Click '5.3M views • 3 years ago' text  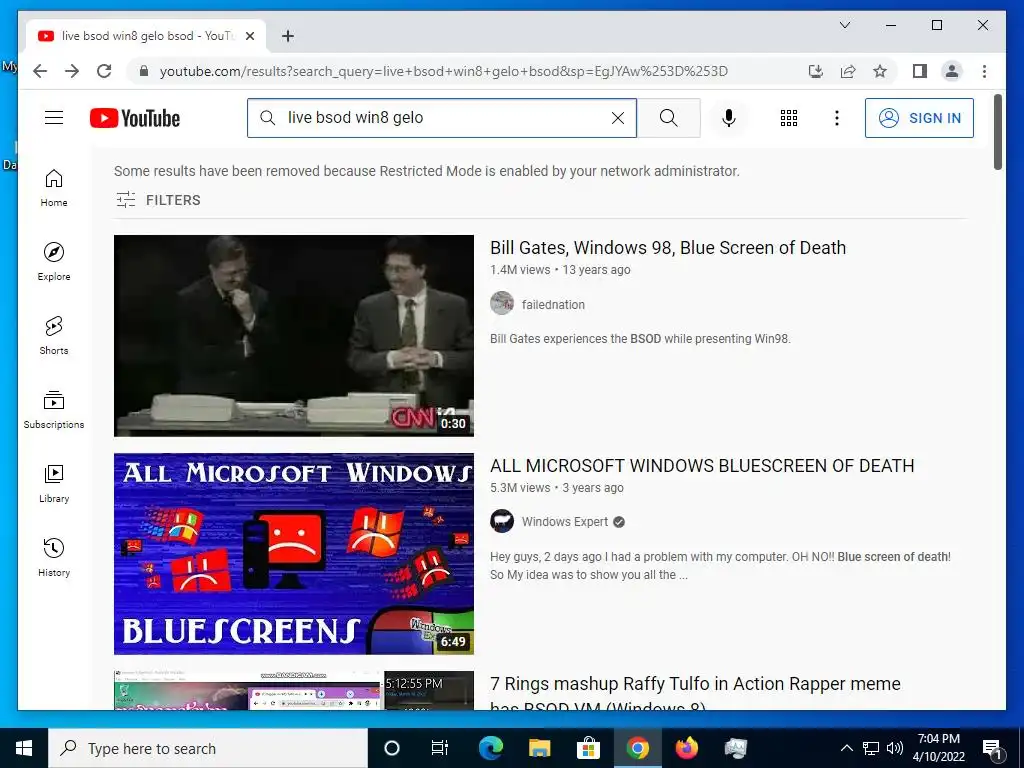(x=557, y=488)
